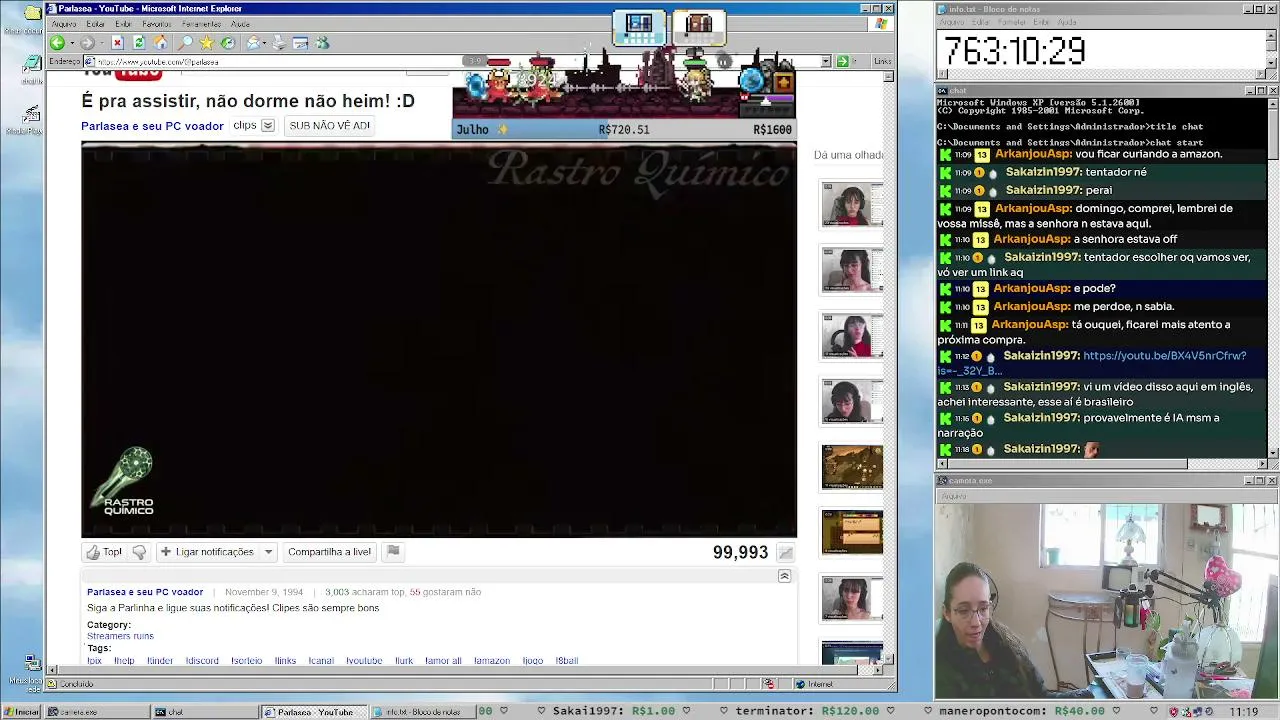The height and width of the screenshot is (720, 1280).
Task: Open Arquivo menu in Internet Explorer
Action: [63, 24]
